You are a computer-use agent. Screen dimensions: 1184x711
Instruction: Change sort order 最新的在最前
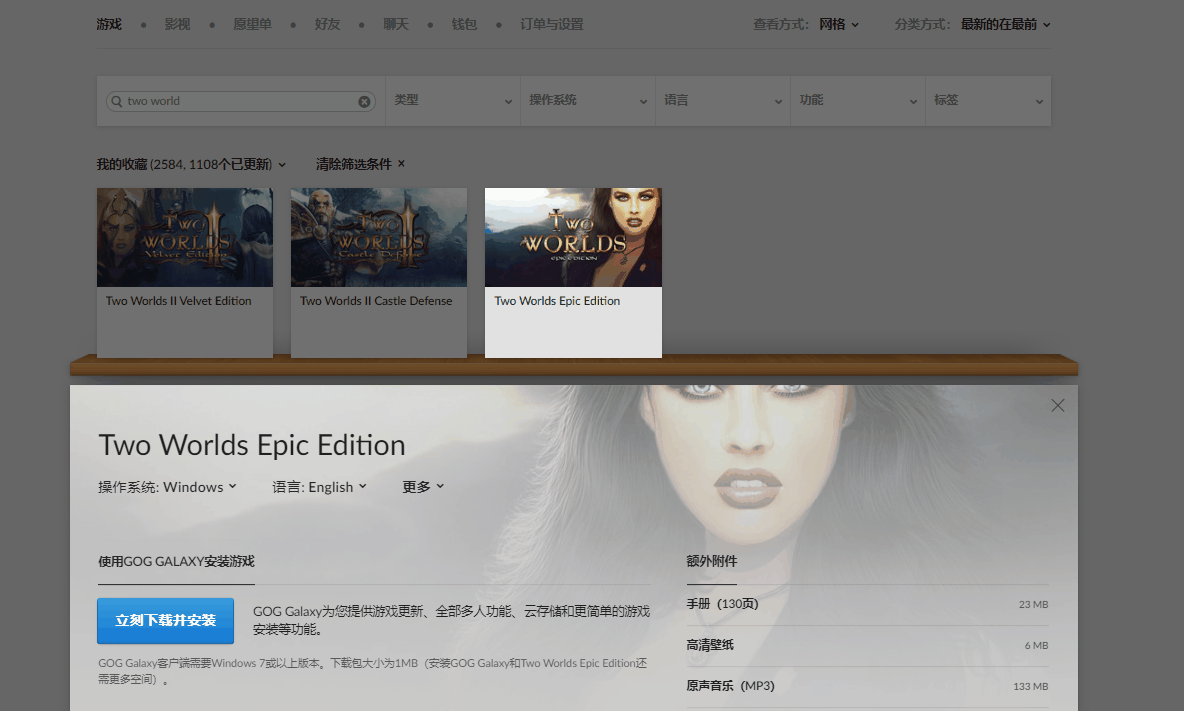click(1005, 24)
